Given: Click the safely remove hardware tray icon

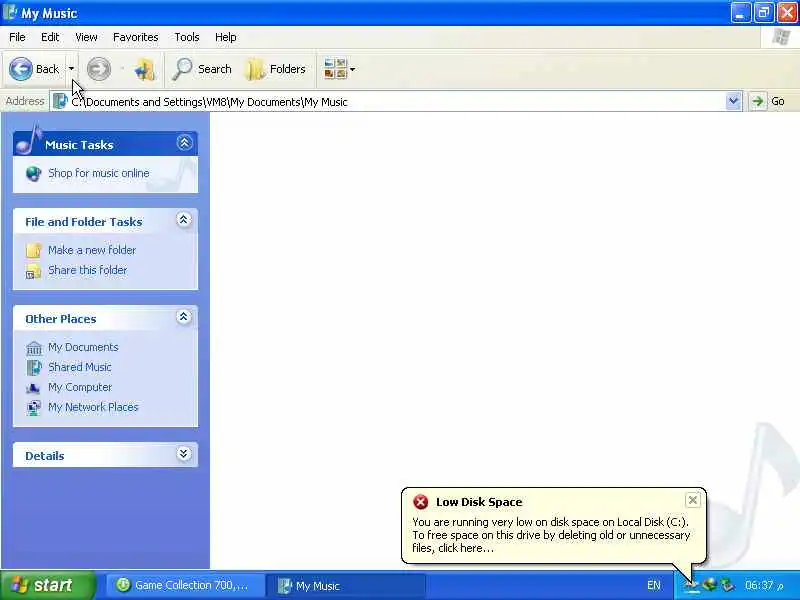Looking at the screenshot, I should pos(728,585).
